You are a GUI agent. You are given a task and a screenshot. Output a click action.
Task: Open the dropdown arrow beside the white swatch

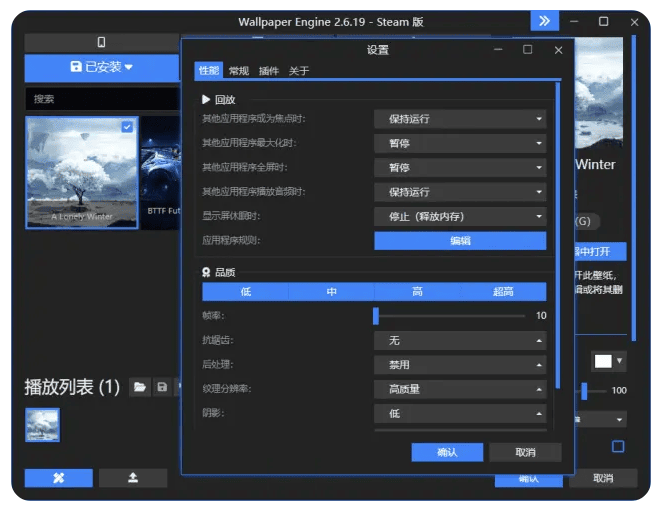619,361
